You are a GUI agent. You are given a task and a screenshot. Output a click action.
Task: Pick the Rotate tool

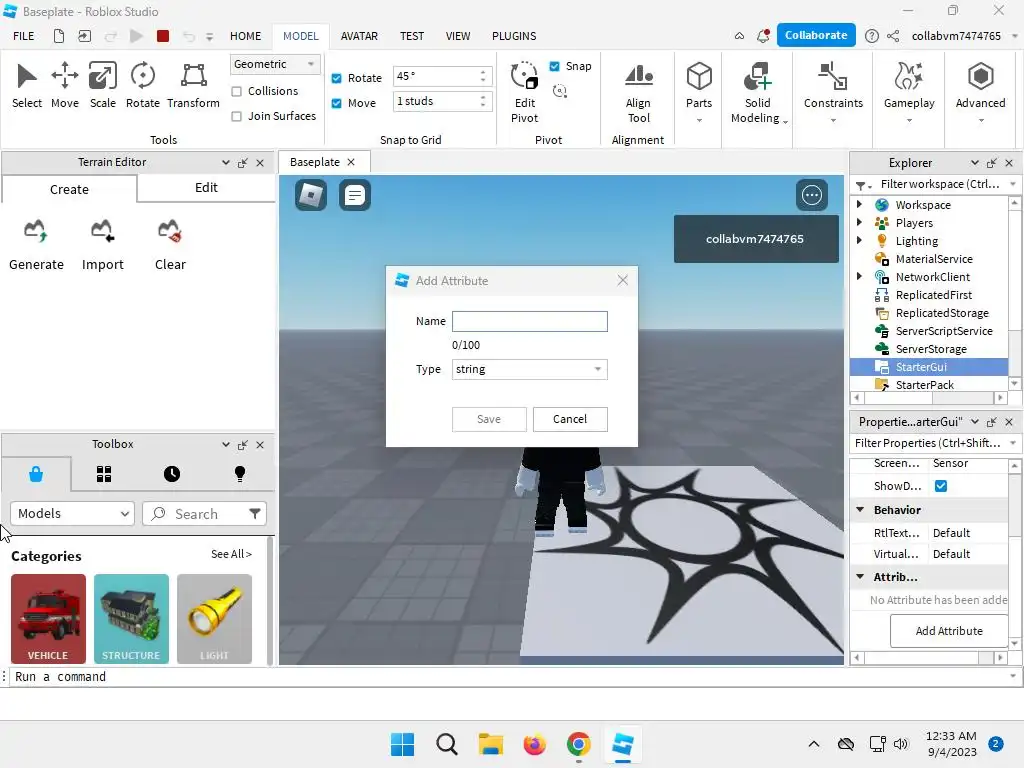click(142, 85)
